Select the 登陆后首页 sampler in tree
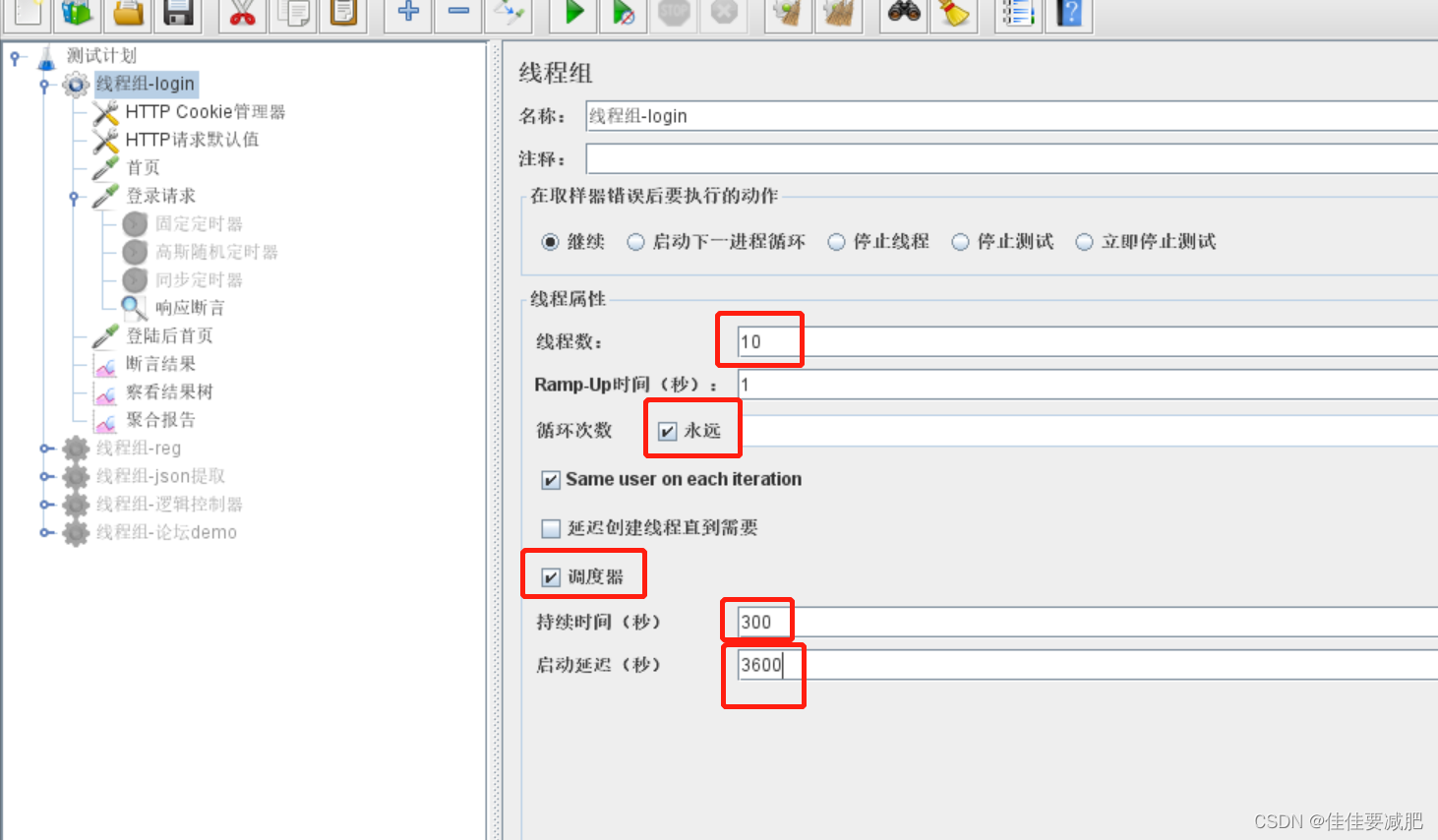This screenshot has height=840, width=1438. click(x=169, y=336)
